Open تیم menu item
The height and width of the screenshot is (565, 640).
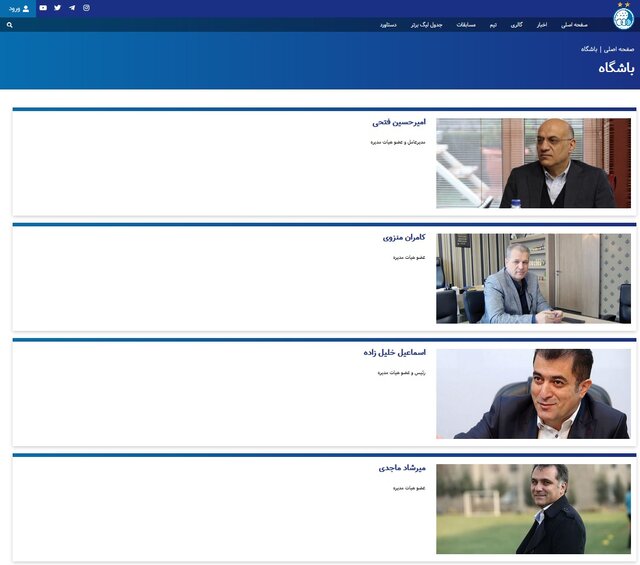(493, 25)
